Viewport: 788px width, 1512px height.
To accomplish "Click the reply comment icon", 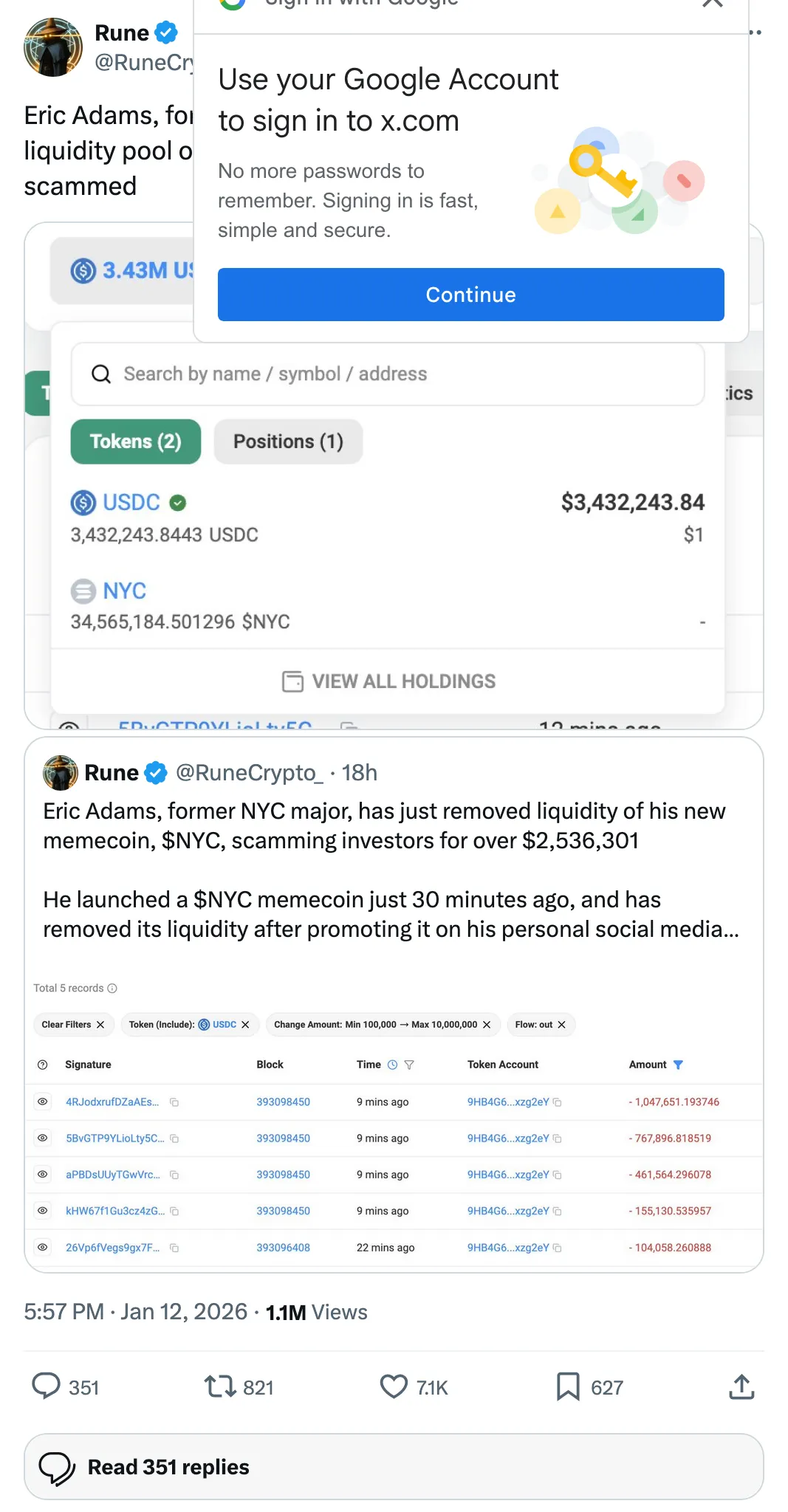I will pyautogui.click(x=47, y=1386).
